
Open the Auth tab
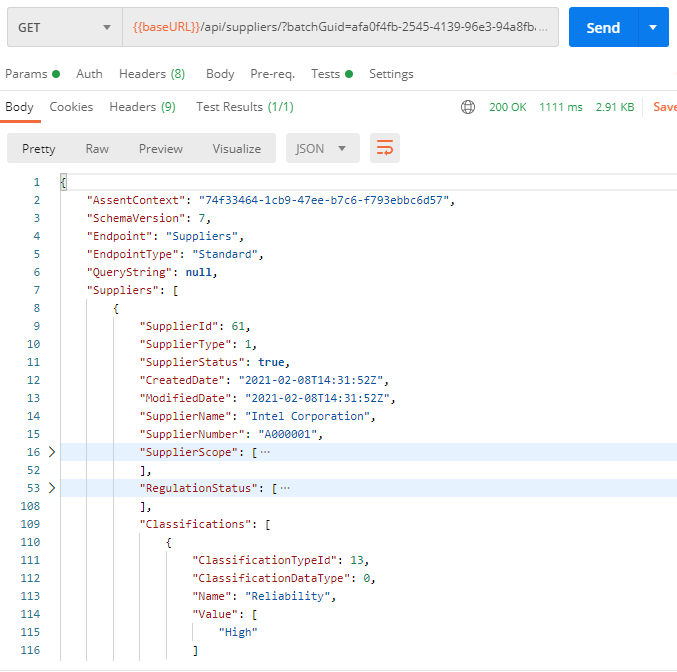coord(89,74)
